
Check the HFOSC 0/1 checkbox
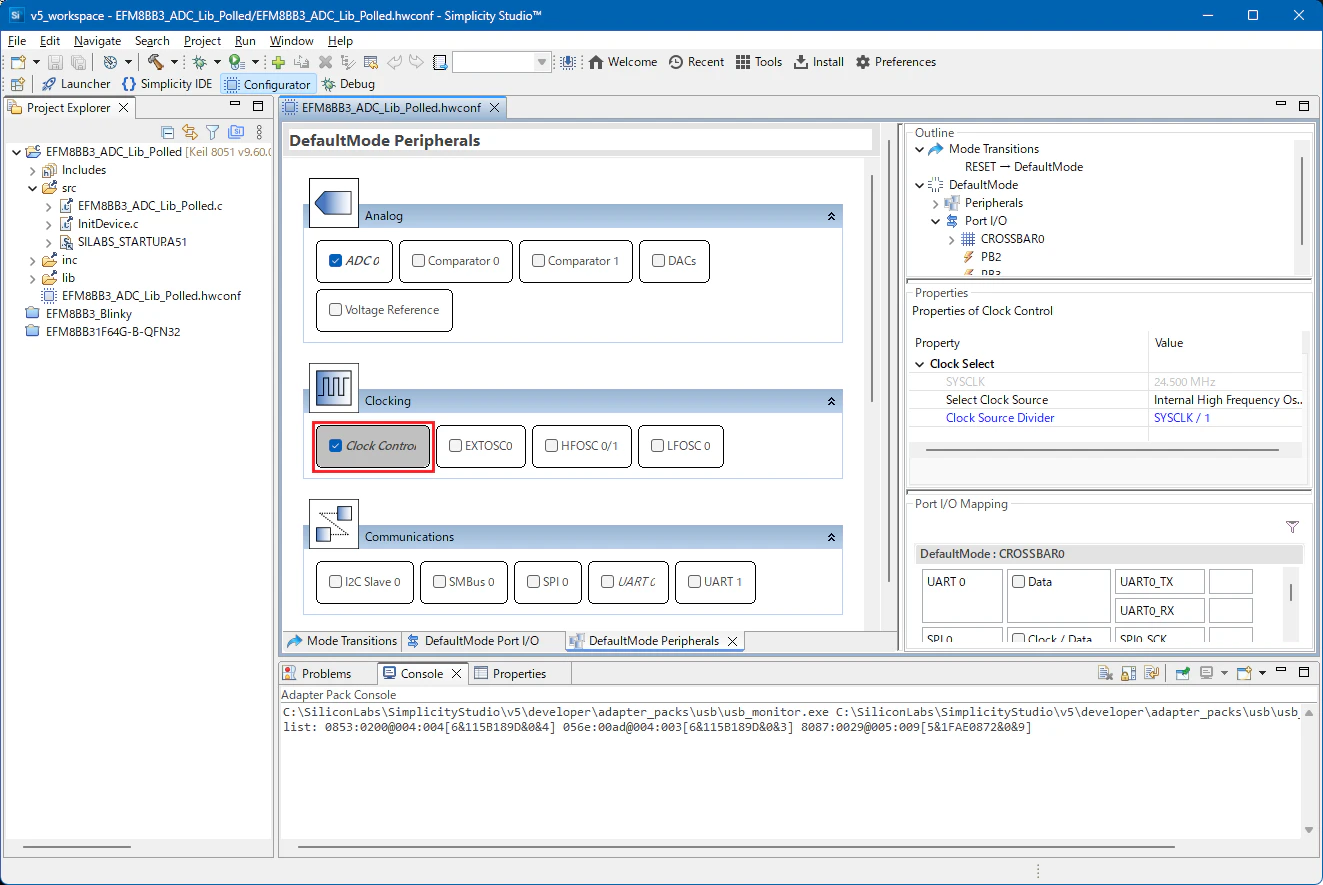(x=552, y=446)
